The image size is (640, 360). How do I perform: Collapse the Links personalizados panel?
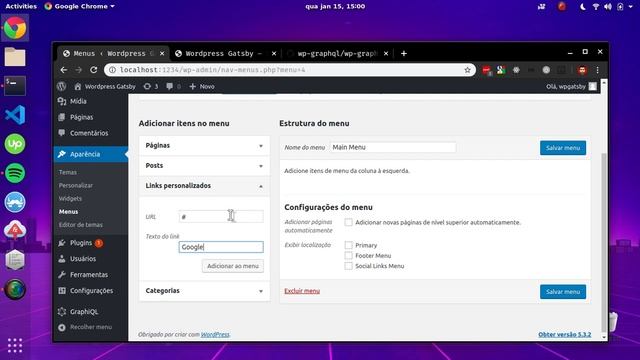[204, 186]
